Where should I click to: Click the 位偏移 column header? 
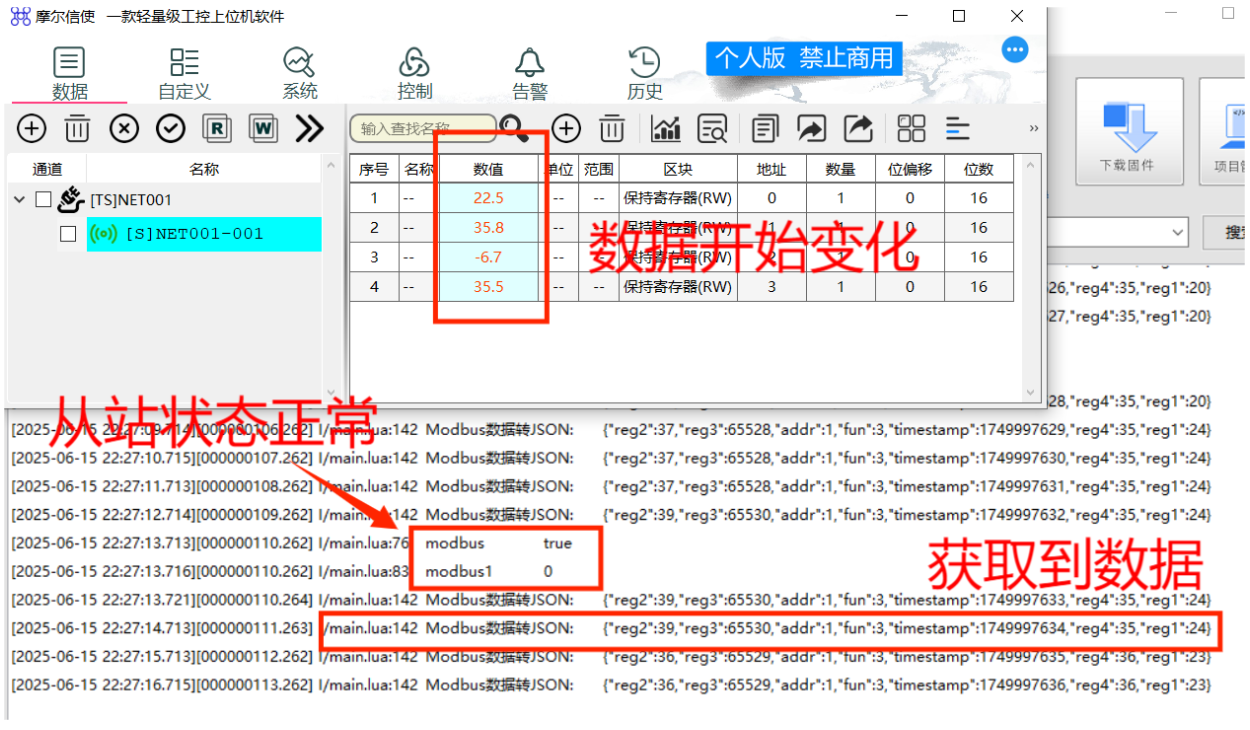coord(910,169)
